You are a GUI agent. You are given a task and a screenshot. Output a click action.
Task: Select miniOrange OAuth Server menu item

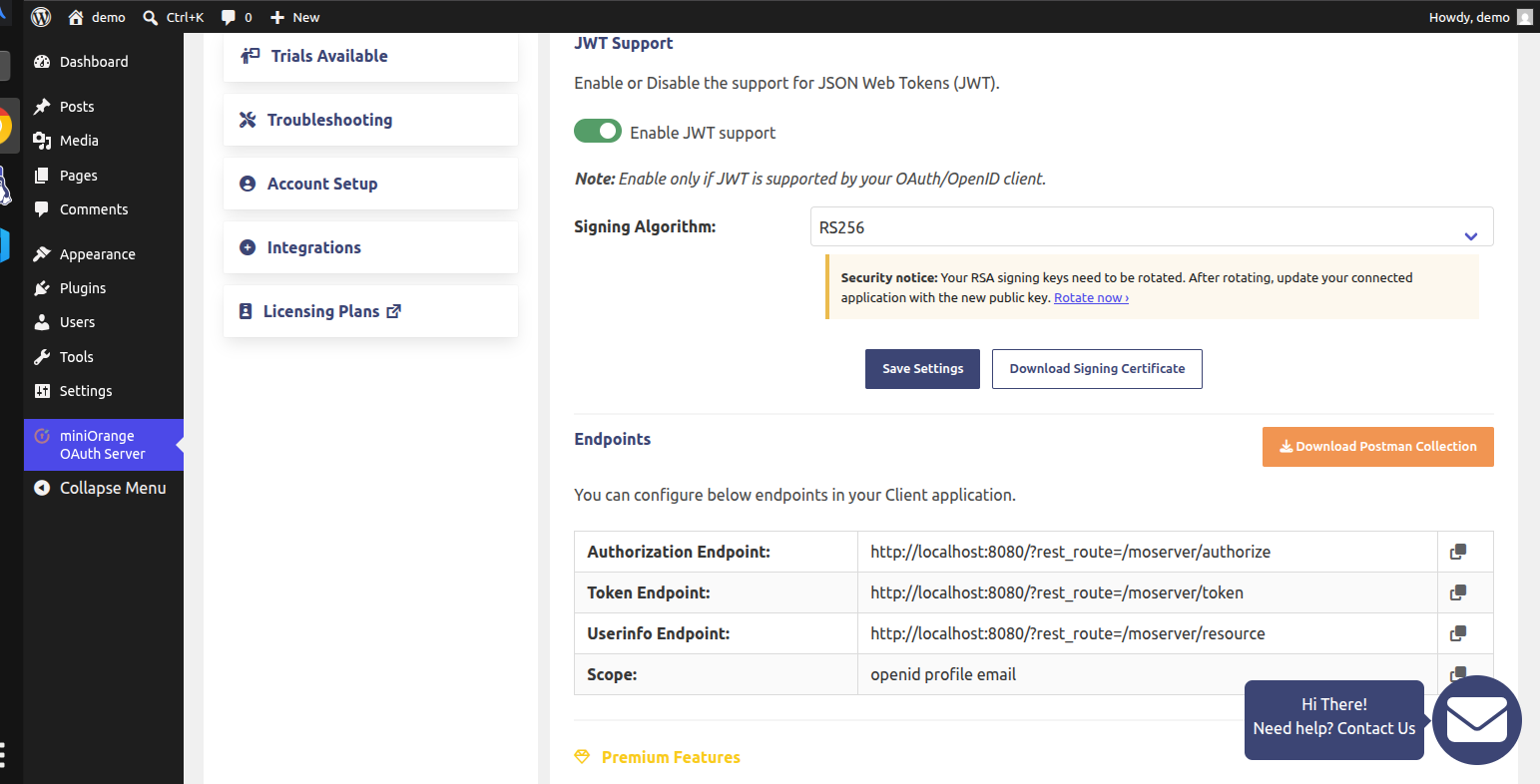point(104,445)
